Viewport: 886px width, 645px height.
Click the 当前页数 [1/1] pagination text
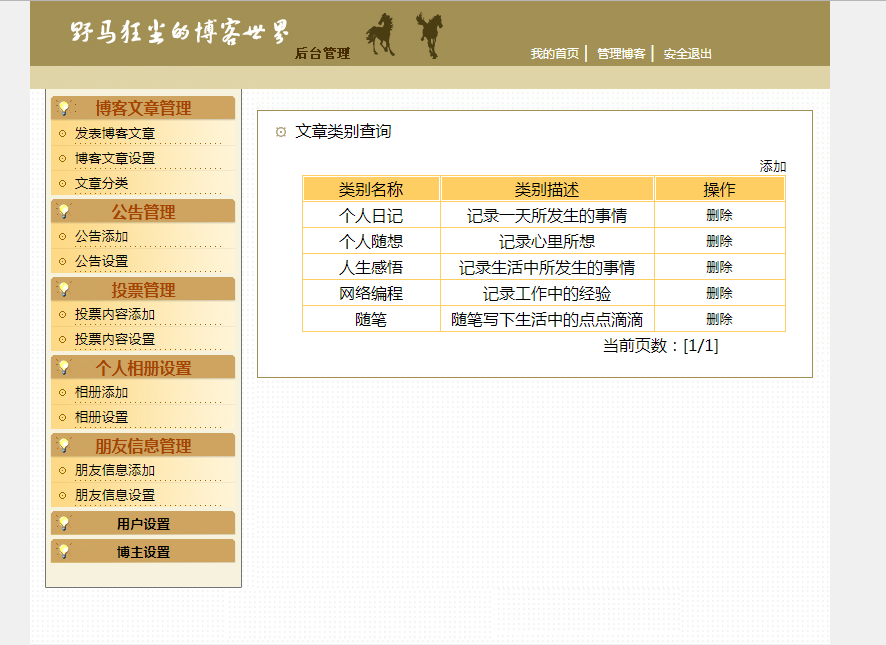[661, 345]
